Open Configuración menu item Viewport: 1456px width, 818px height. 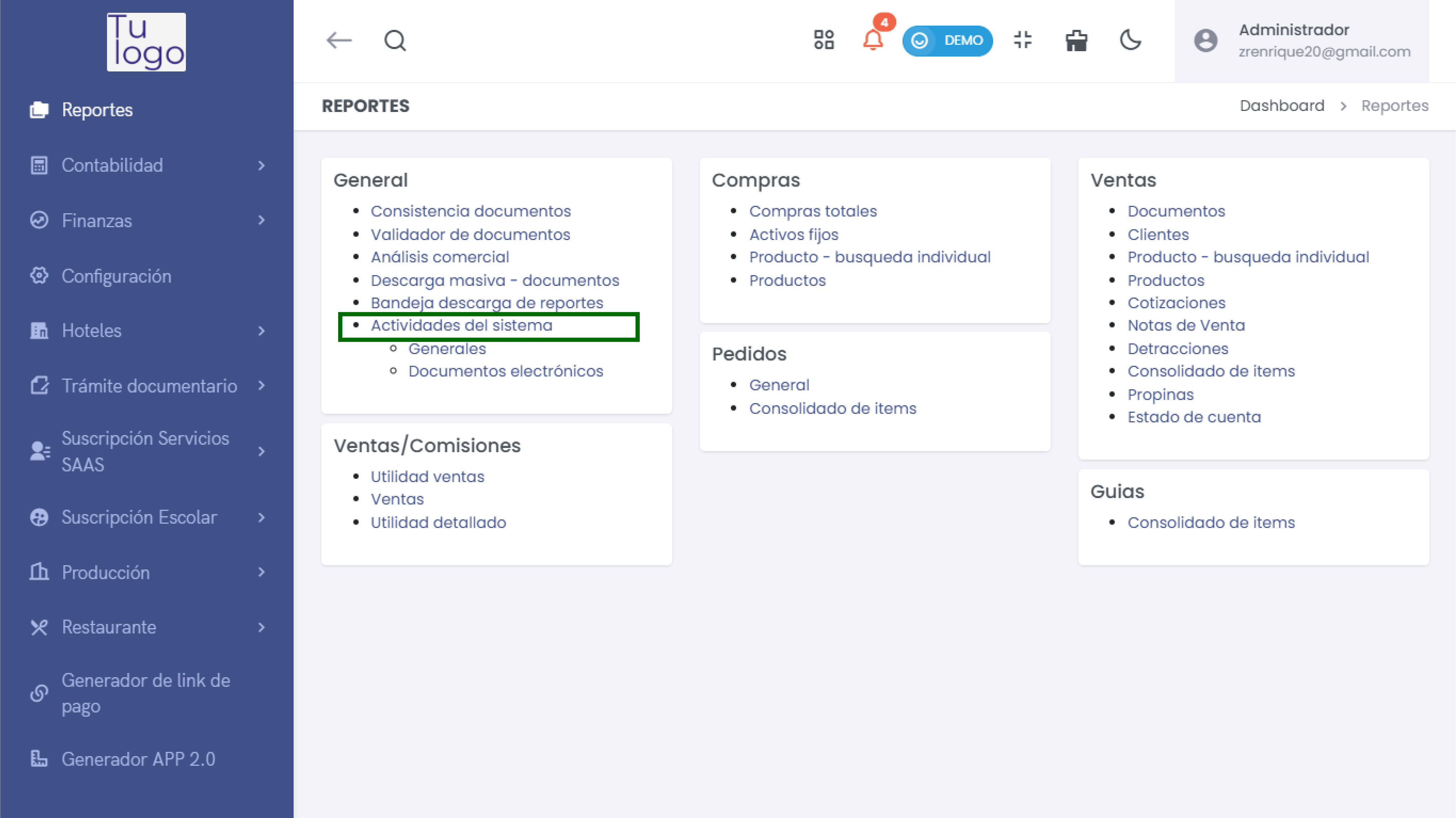[x=117, y=276]
